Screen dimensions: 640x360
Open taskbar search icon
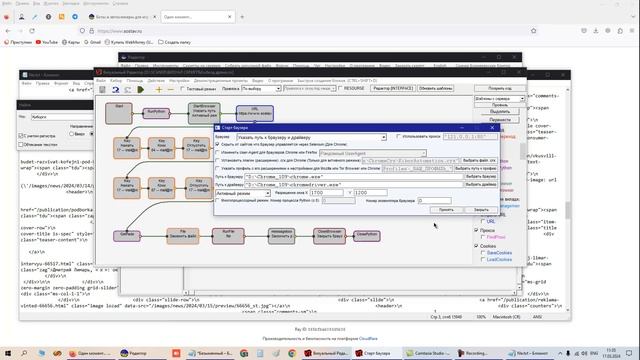click(x=24, y=353)
